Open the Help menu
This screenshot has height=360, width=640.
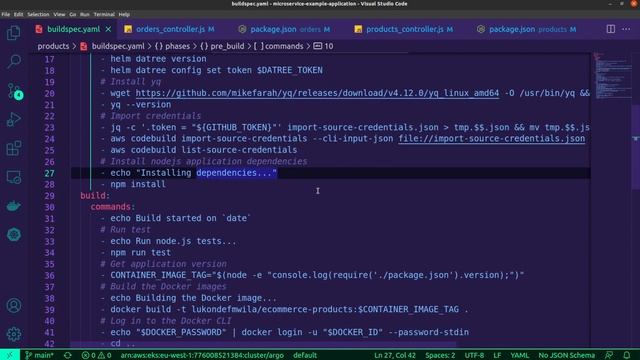[124, 14]
